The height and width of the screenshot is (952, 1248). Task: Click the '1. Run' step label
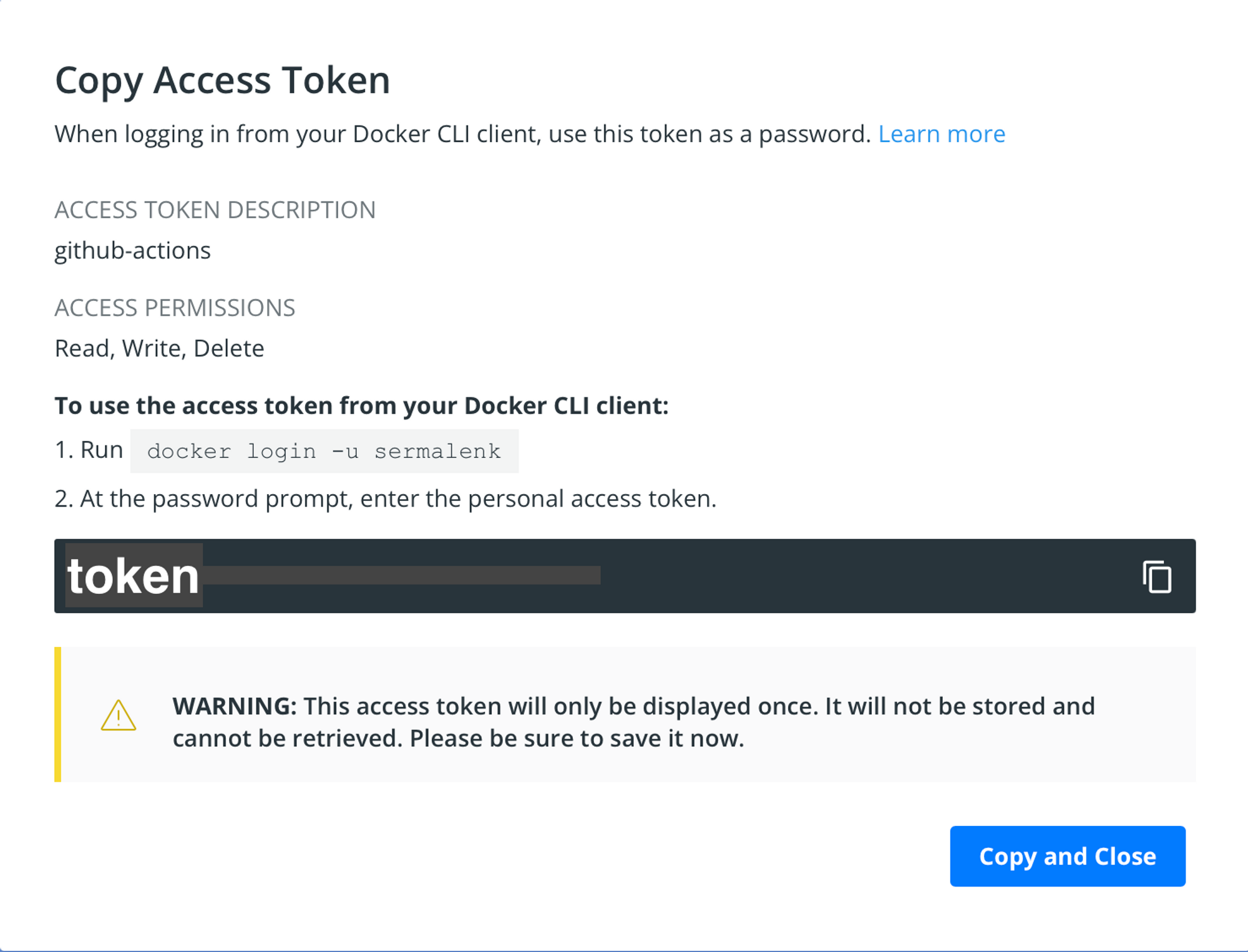(89, 450)
